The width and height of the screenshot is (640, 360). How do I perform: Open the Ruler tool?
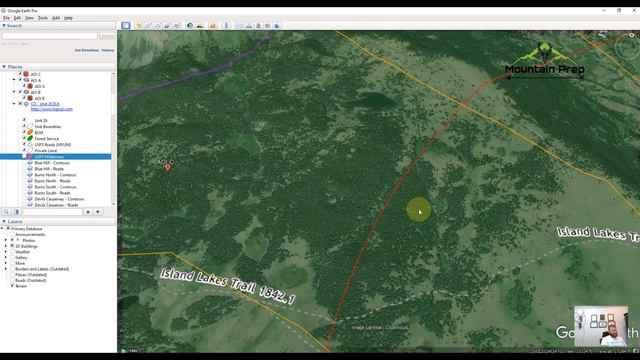(227, 26)
